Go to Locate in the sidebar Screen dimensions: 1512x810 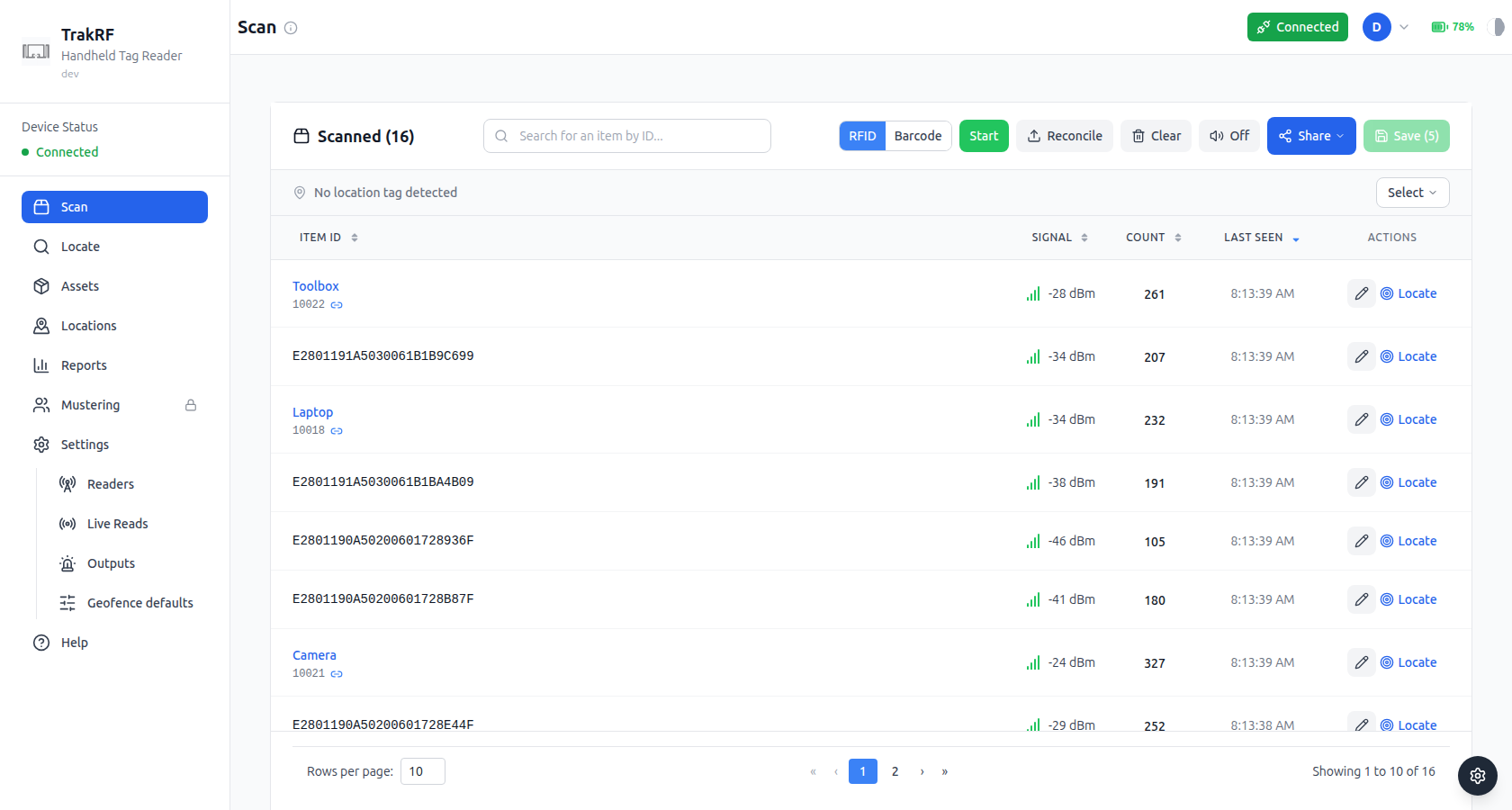(114, 247)
